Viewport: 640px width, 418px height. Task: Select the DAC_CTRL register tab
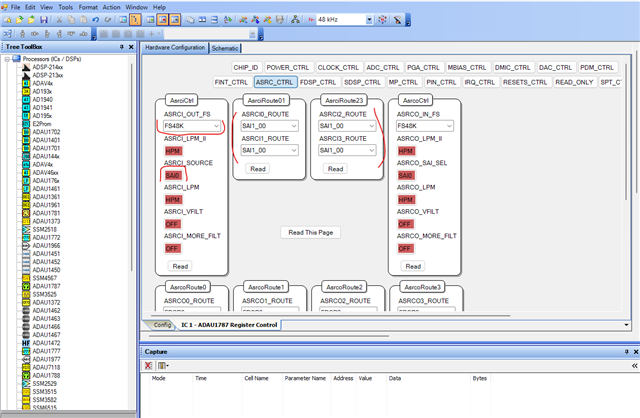point(555,67)
